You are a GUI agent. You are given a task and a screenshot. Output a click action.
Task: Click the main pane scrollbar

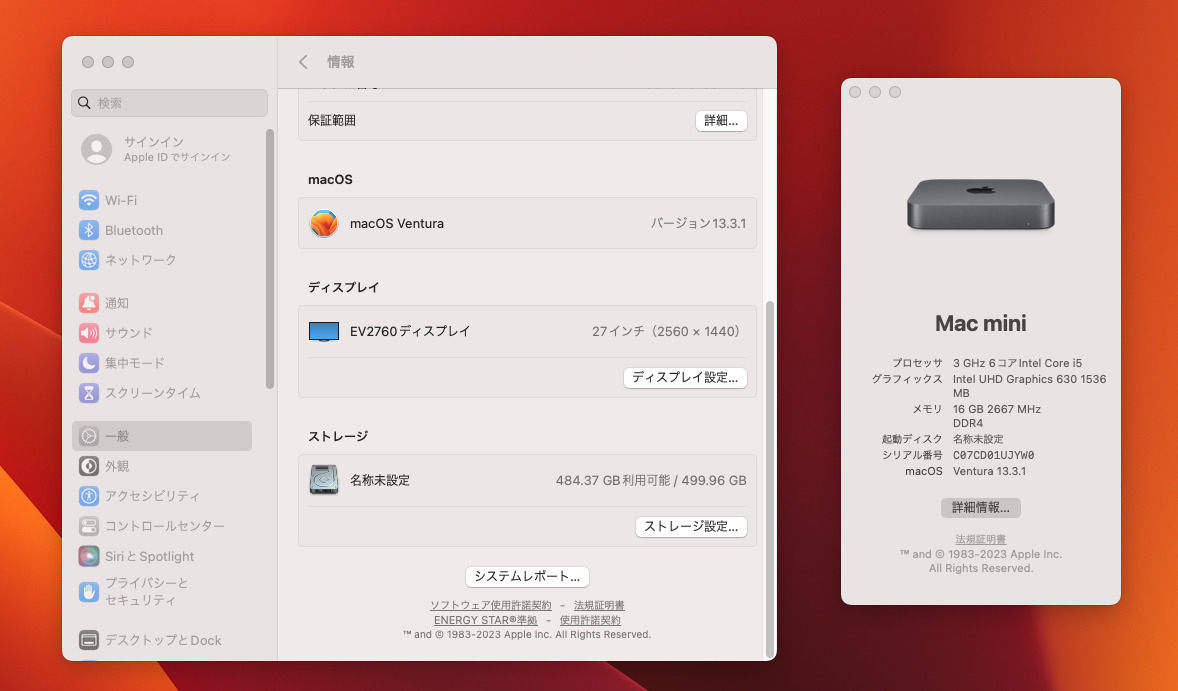769,478
